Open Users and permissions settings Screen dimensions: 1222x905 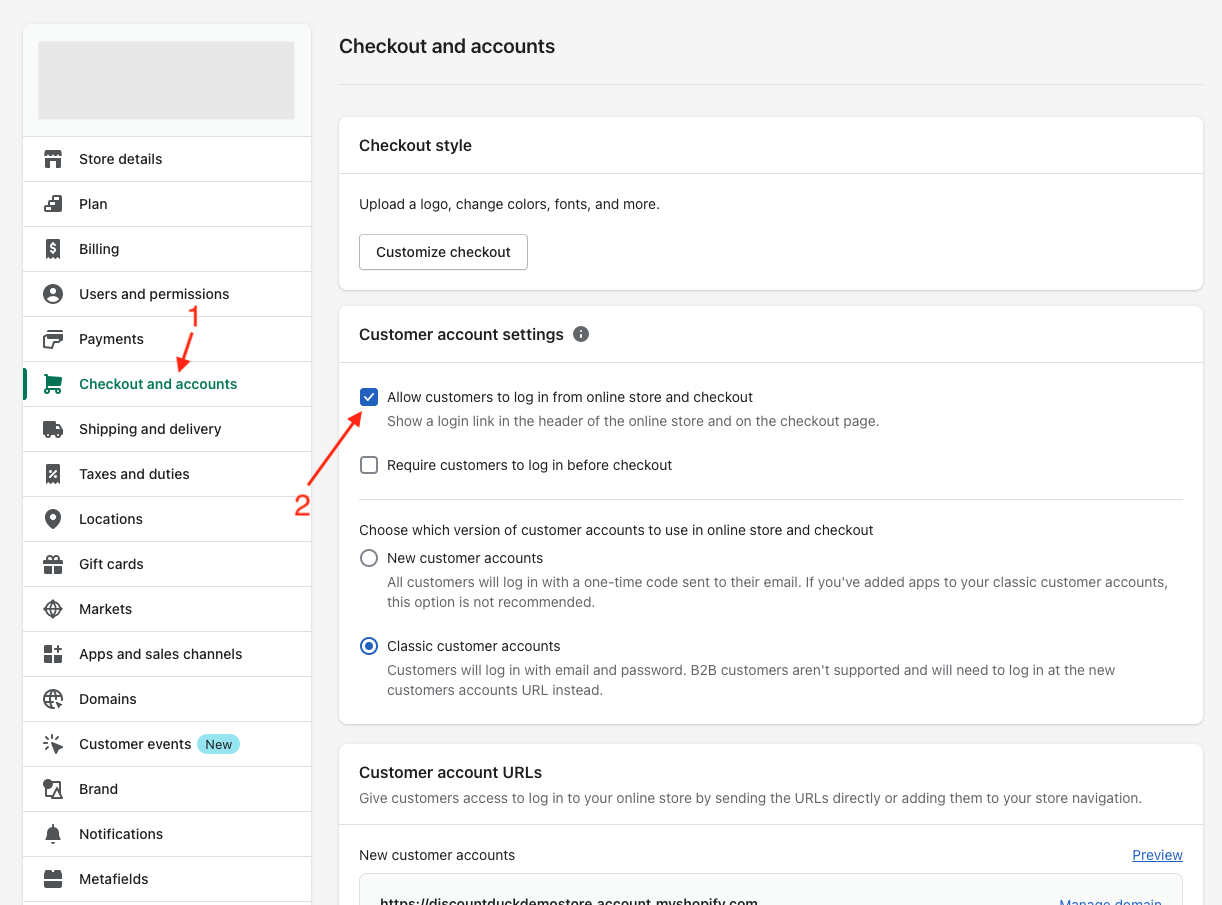[154, 294]
